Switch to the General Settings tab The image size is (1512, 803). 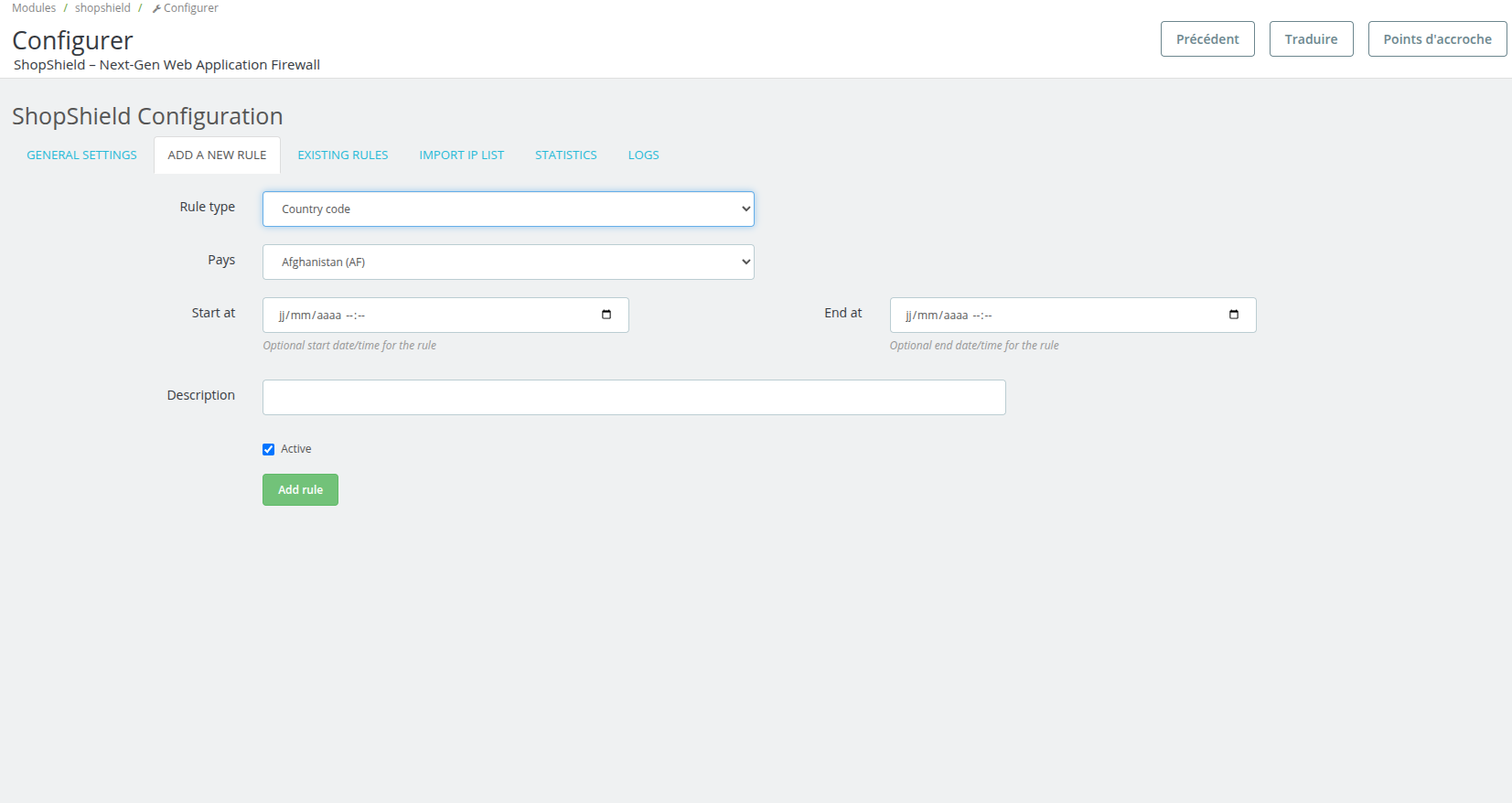coord(81,155)
